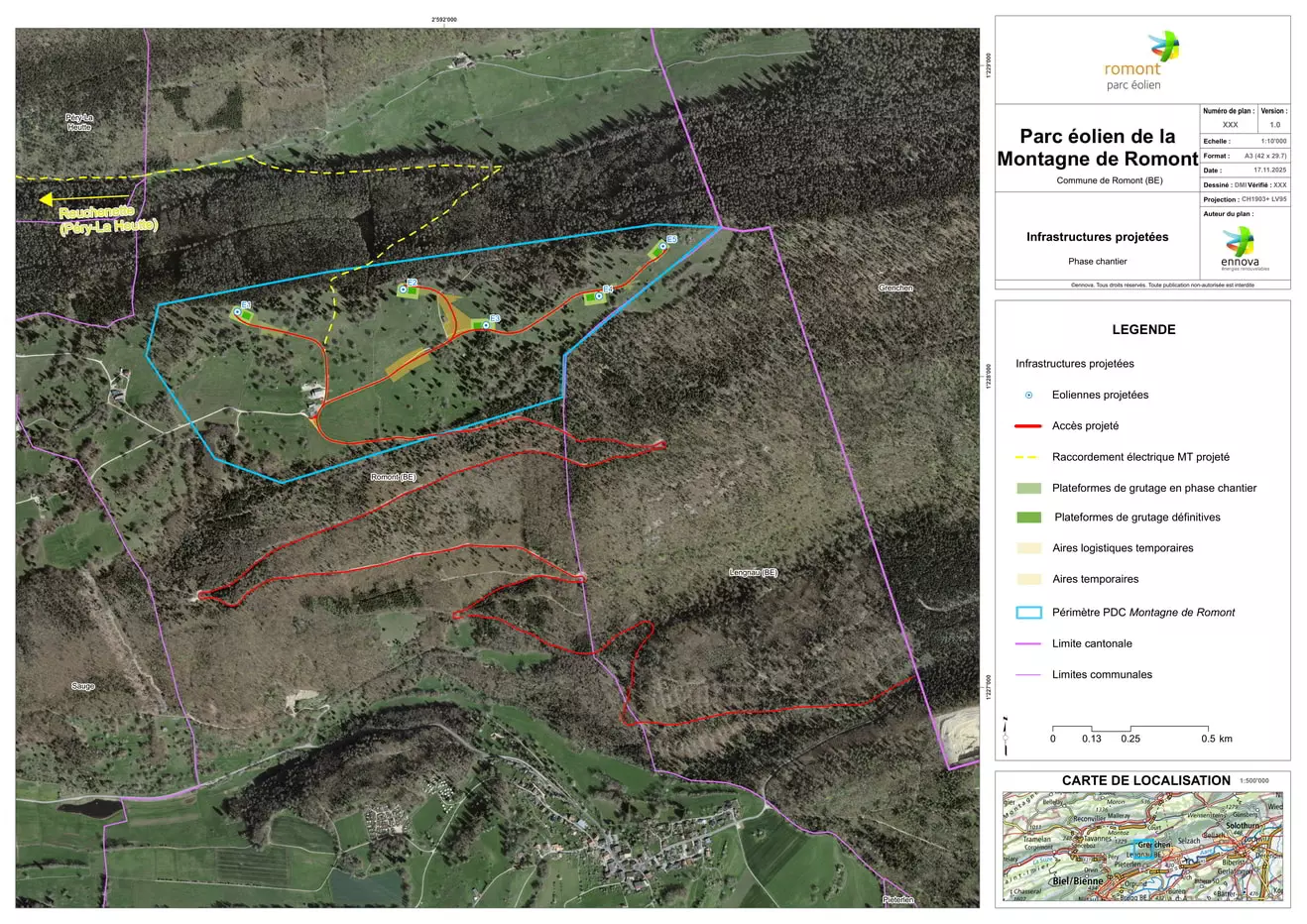Click the E4 wind turbine marker
This screenshot has height=924, width=1307.
tap(599, 295)
